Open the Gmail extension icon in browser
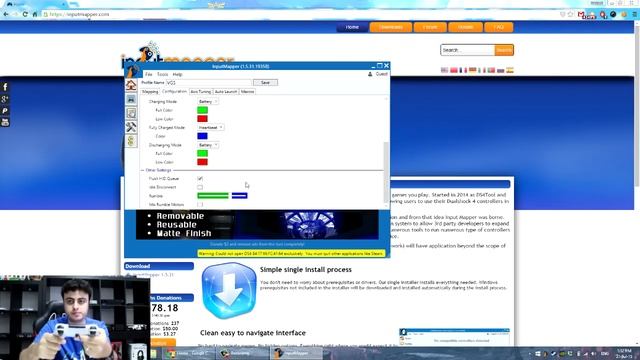 (581, 14)
